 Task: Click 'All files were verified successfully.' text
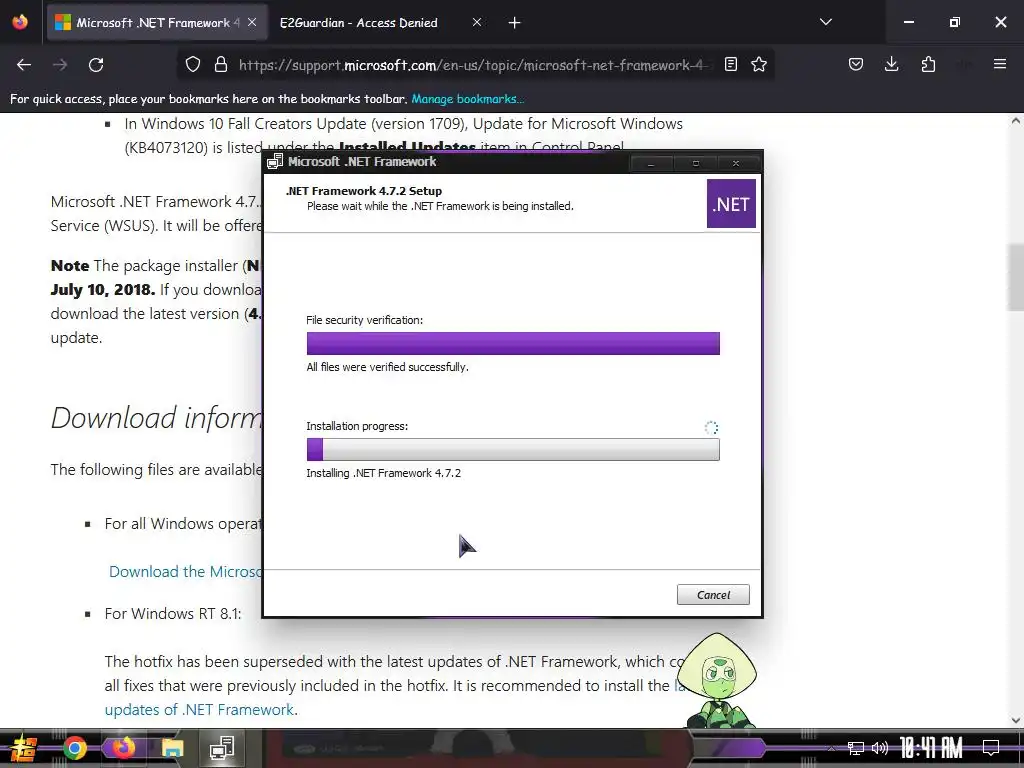point(387,367)
